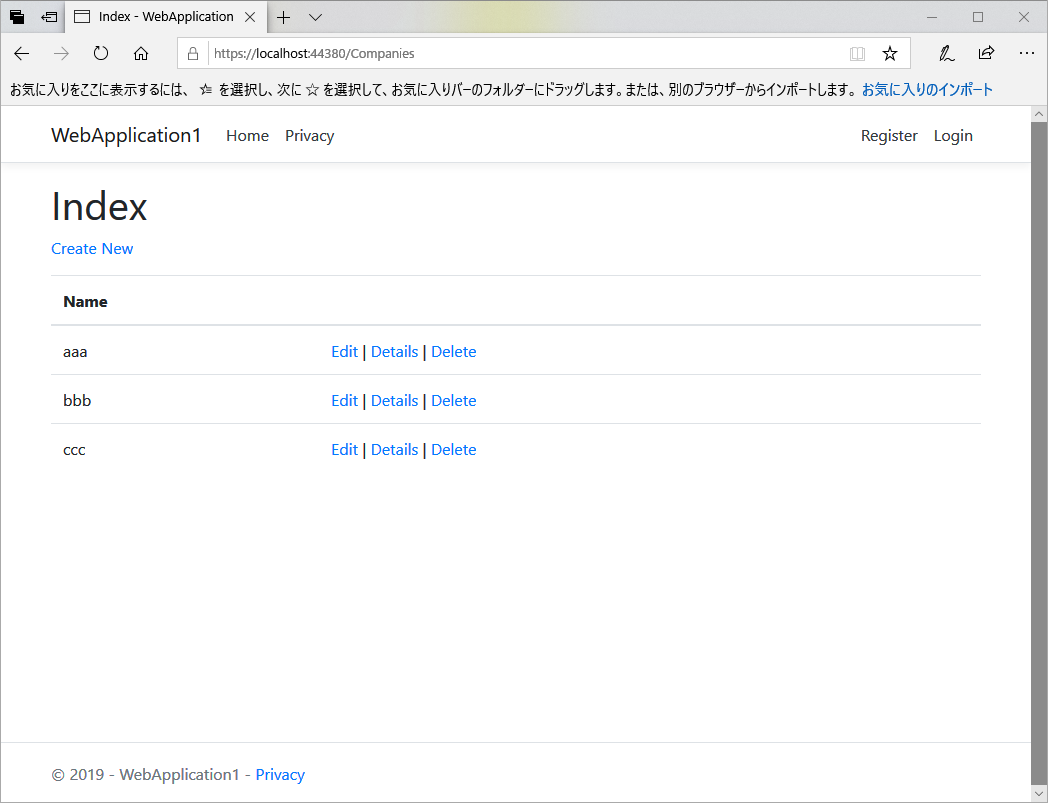
Task: Close the Index - WebApplication tab
Action: [250, 17]
